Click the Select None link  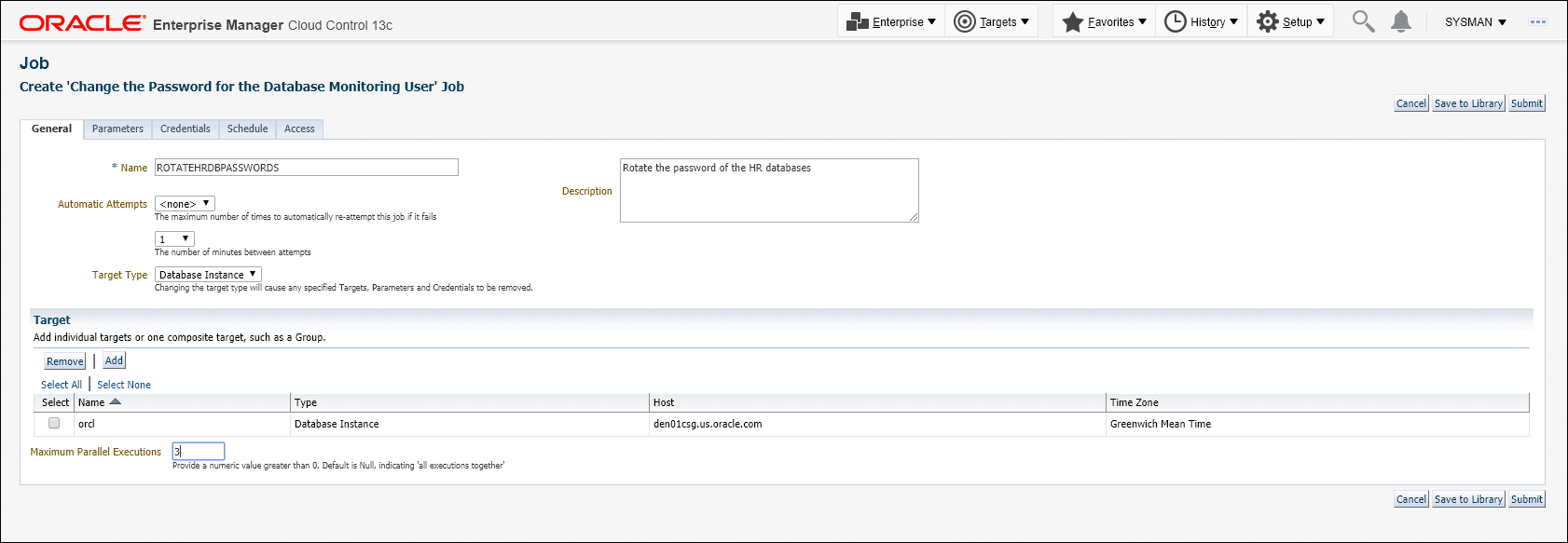[124, 385]
